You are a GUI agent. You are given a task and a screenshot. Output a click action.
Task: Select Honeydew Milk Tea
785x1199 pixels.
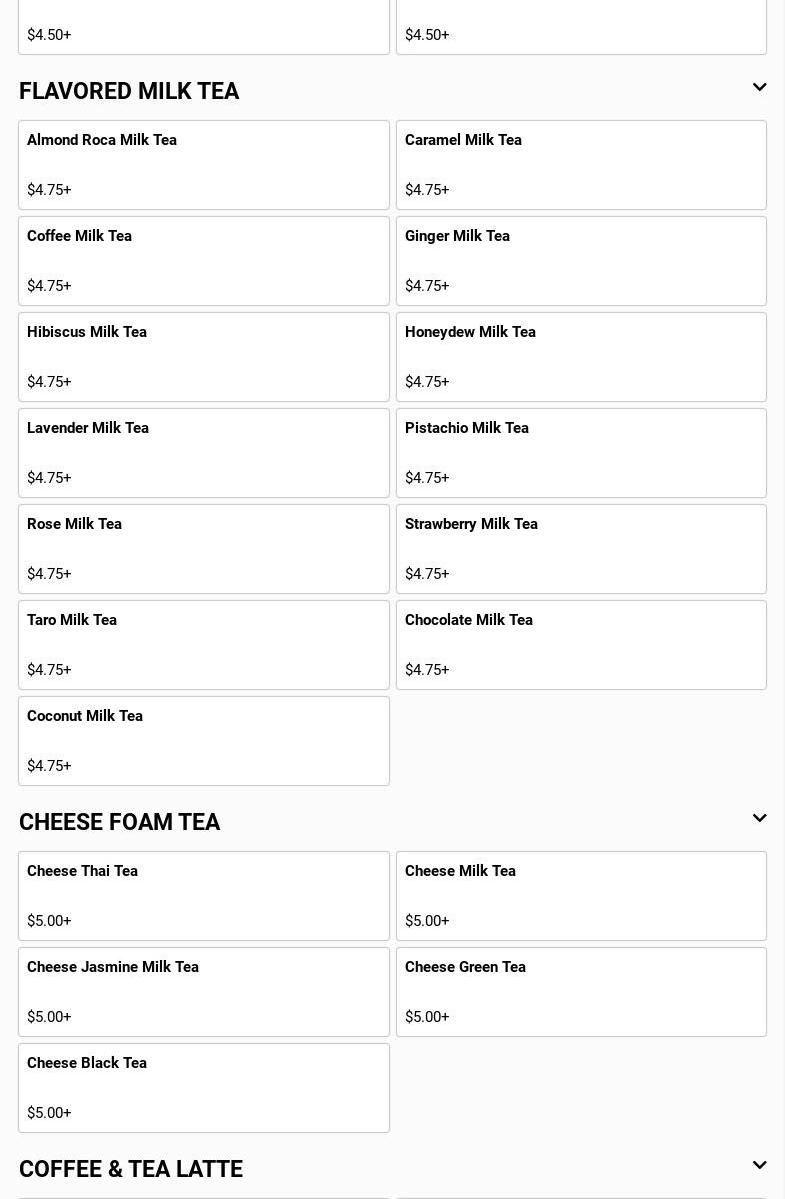point(581,357)
